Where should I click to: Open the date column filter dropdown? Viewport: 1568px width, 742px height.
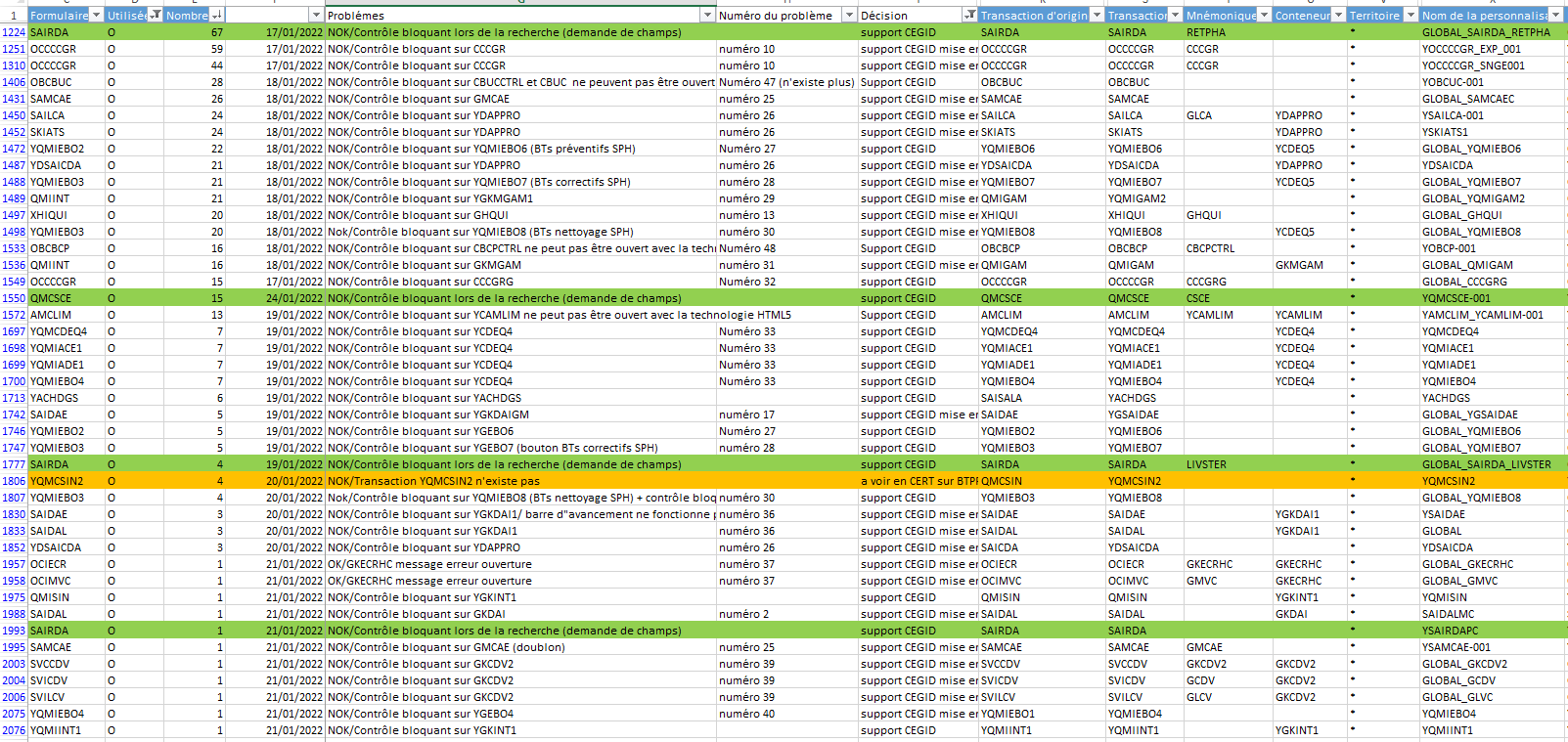tap(316, 15)
